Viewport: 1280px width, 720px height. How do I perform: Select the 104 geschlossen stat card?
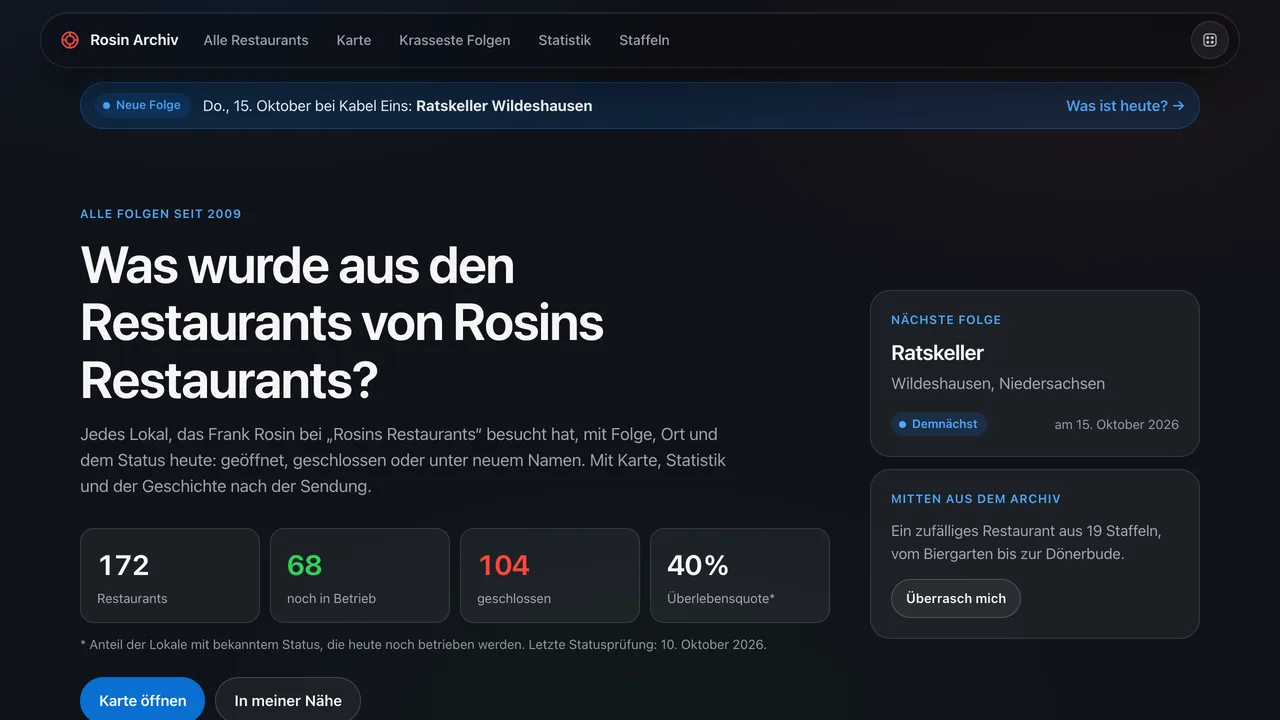[x=550, y=576]
